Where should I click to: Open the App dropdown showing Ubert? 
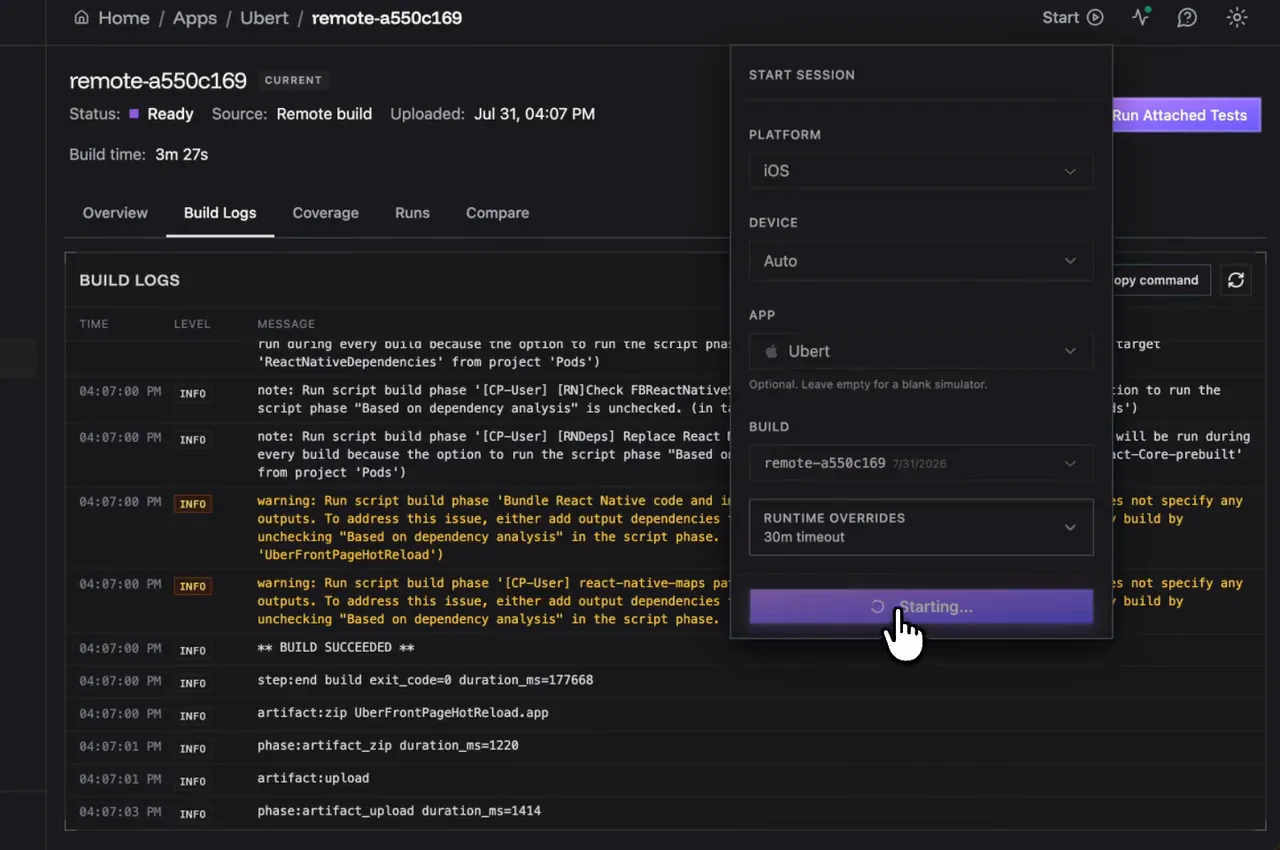(x=921, y=351)
